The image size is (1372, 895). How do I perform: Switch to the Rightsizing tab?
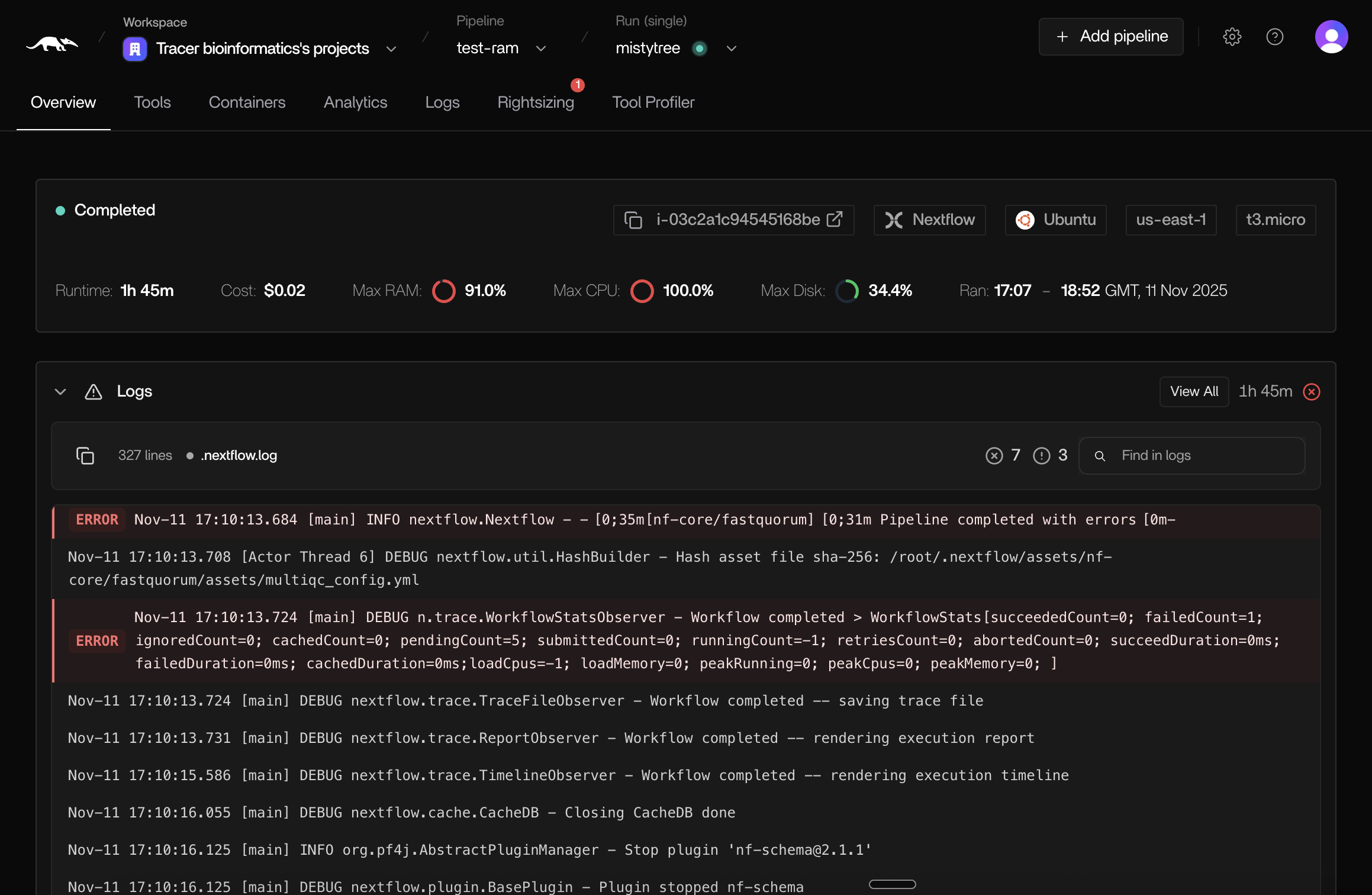535,102
